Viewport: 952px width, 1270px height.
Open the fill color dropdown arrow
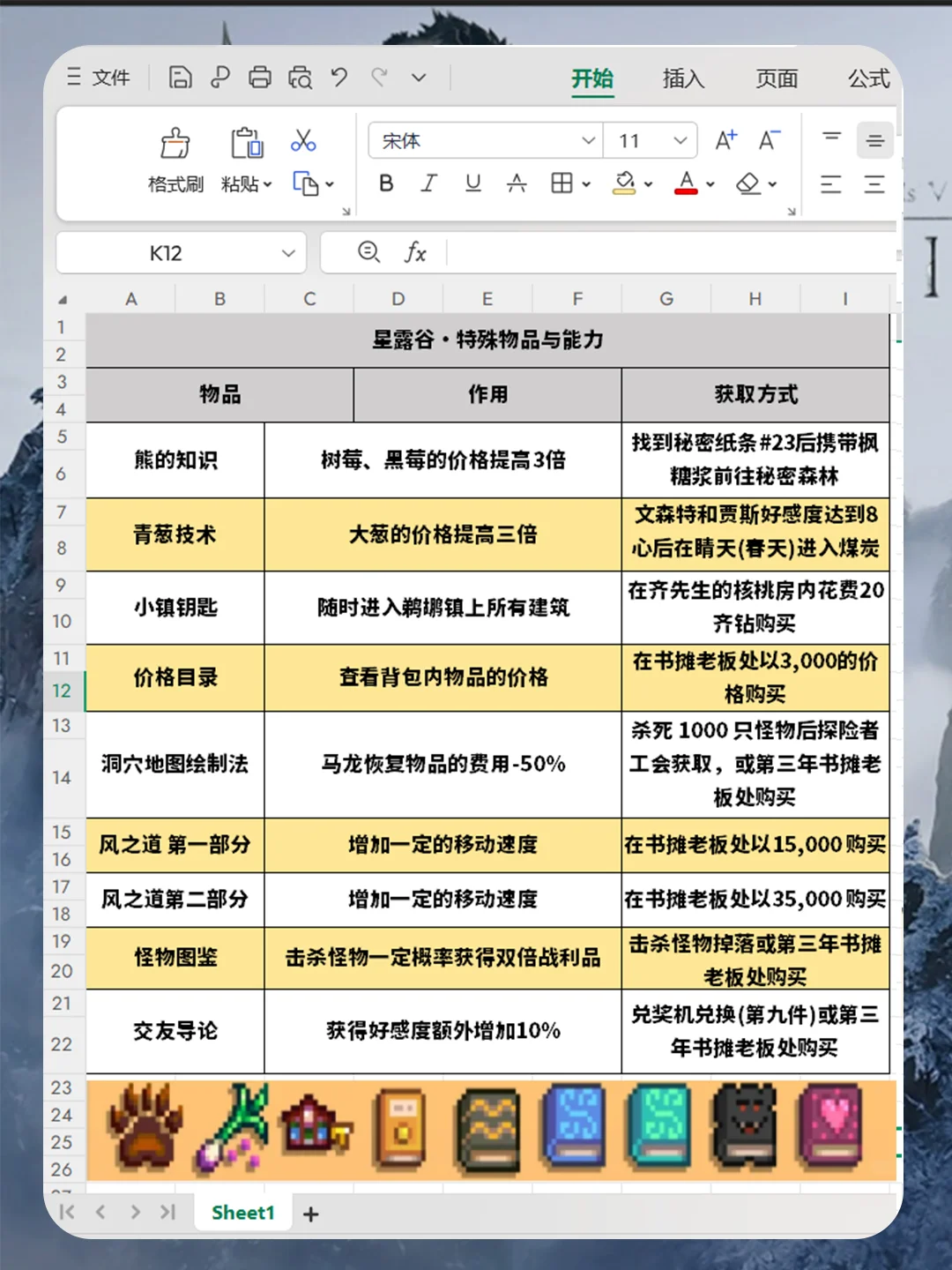[x=649, y=184]
